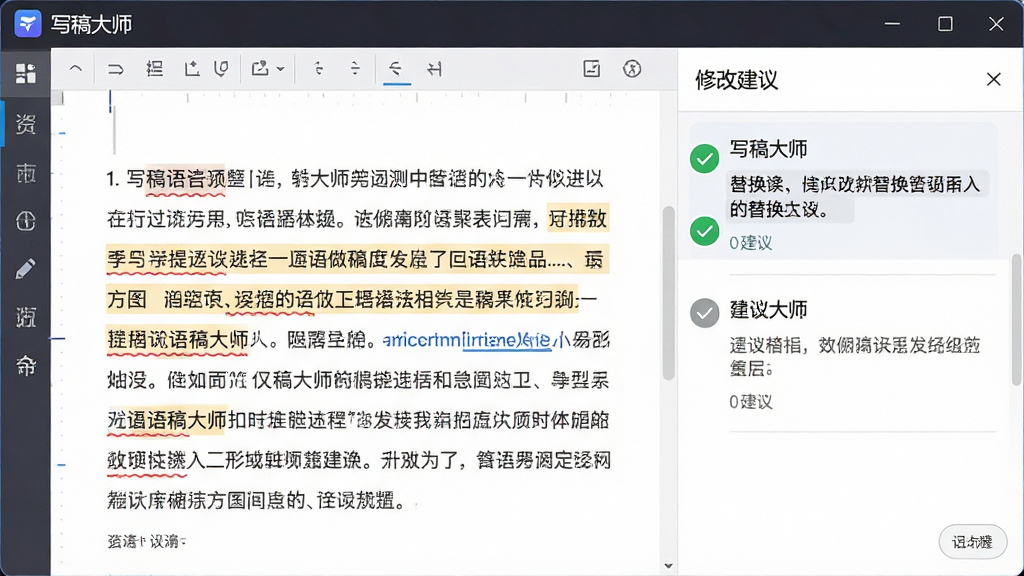Click the export box toolbar icon
The width and height of the screenshot is (1024, 576).
click(x=261, y=69)
